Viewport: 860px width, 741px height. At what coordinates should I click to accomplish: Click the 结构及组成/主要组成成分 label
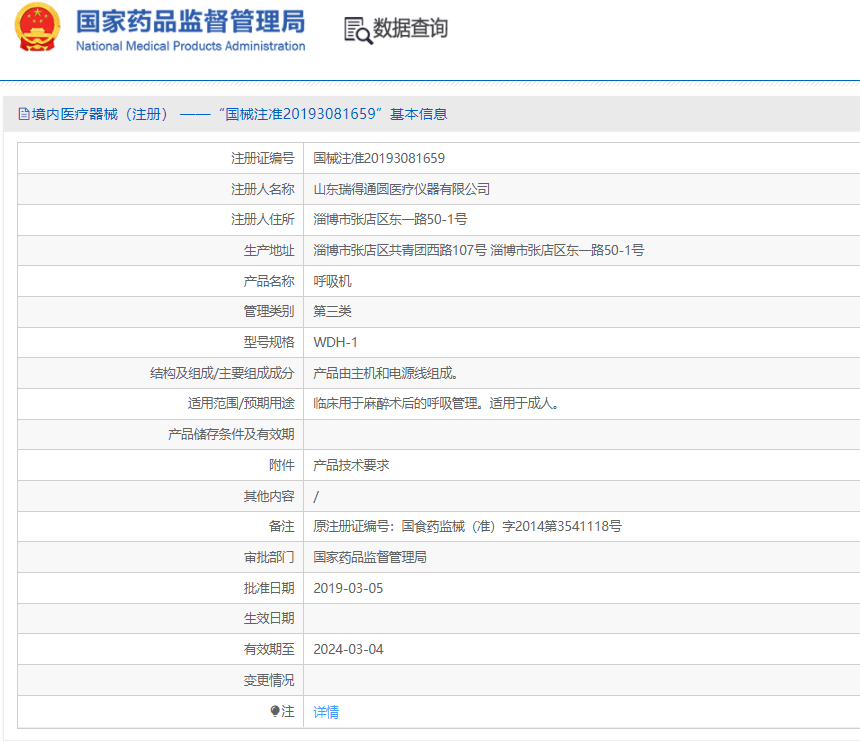(x=222, y=373)
